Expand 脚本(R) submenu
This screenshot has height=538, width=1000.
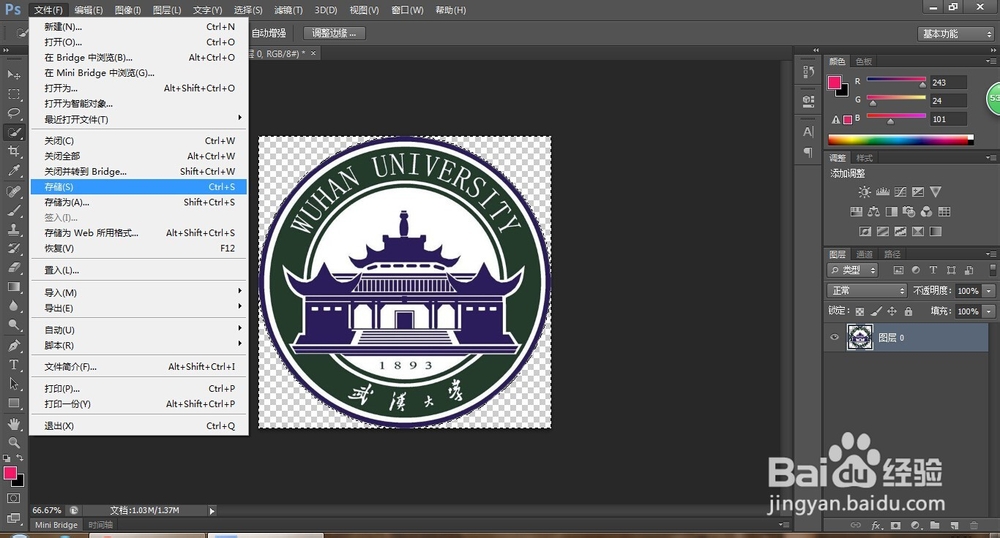pos(139,345)
